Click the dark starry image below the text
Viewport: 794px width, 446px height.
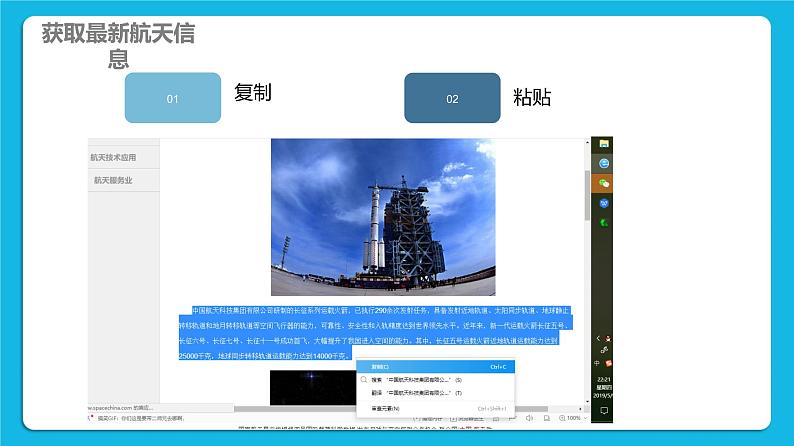point(313,387)
